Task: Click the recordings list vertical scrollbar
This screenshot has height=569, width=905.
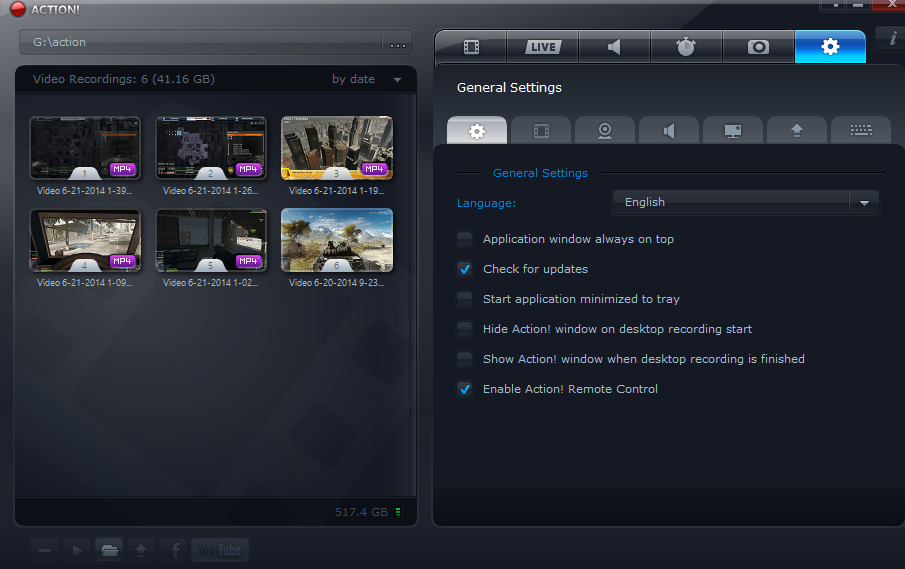Action: point(413,294)
